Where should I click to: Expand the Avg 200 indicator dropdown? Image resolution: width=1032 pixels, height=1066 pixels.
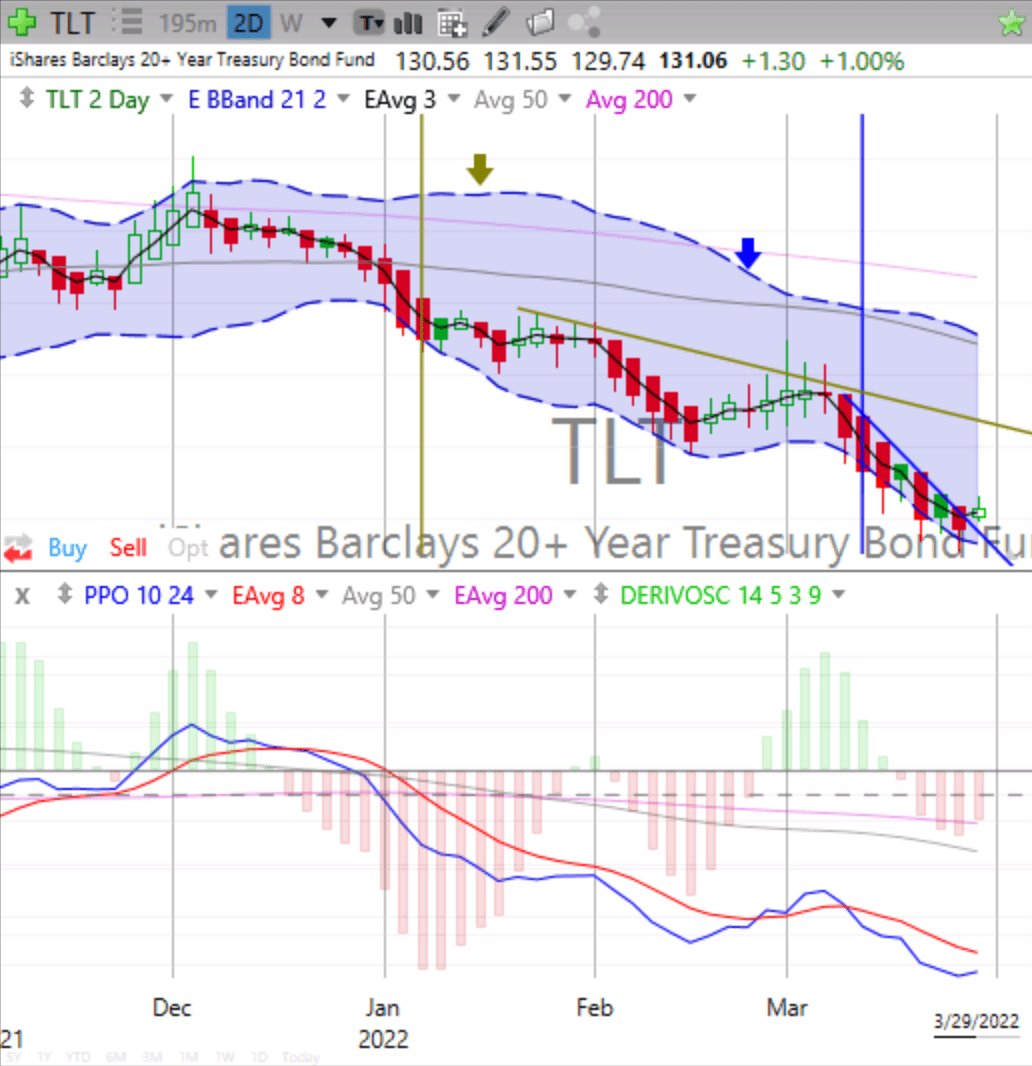click(x=691, y=99)
